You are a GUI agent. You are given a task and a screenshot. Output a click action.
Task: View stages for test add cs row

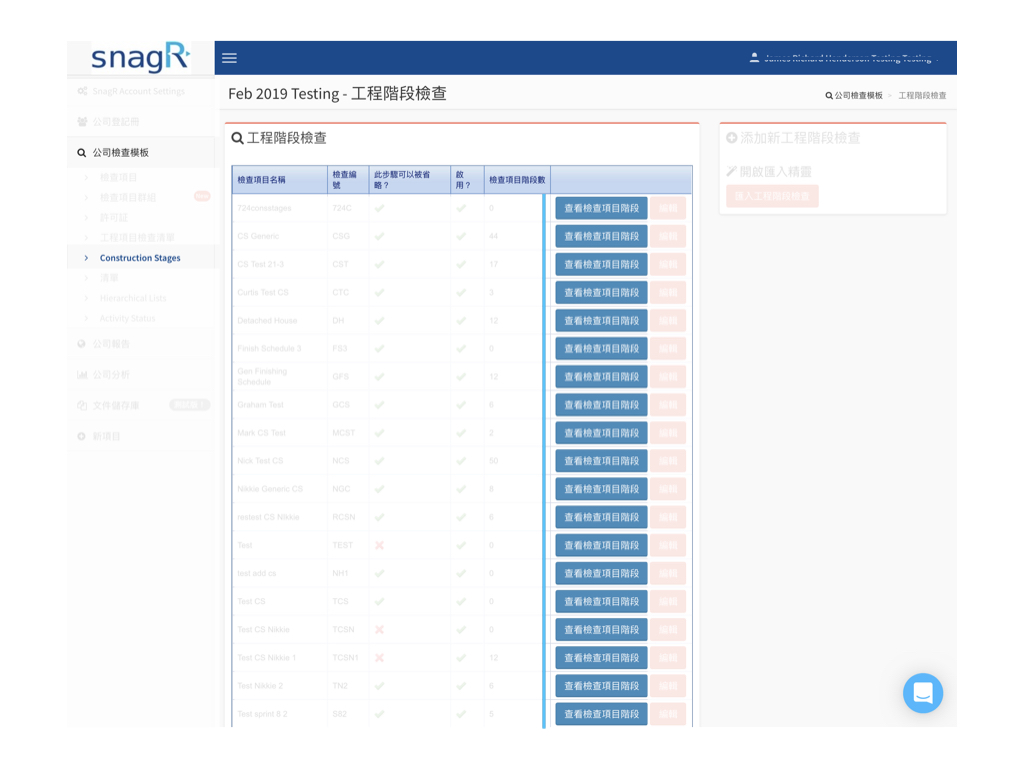[x=601, y=573]
